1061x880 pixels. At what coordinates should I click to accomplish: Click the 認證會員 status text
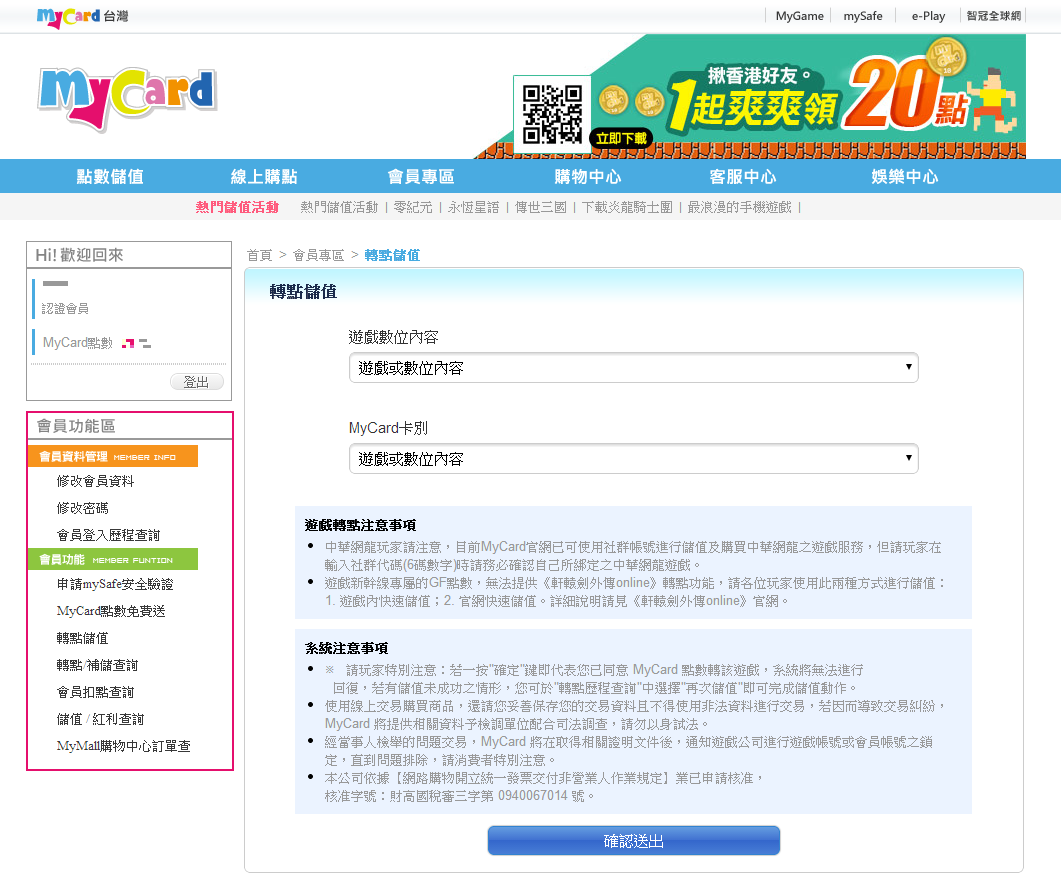[65, 308]
